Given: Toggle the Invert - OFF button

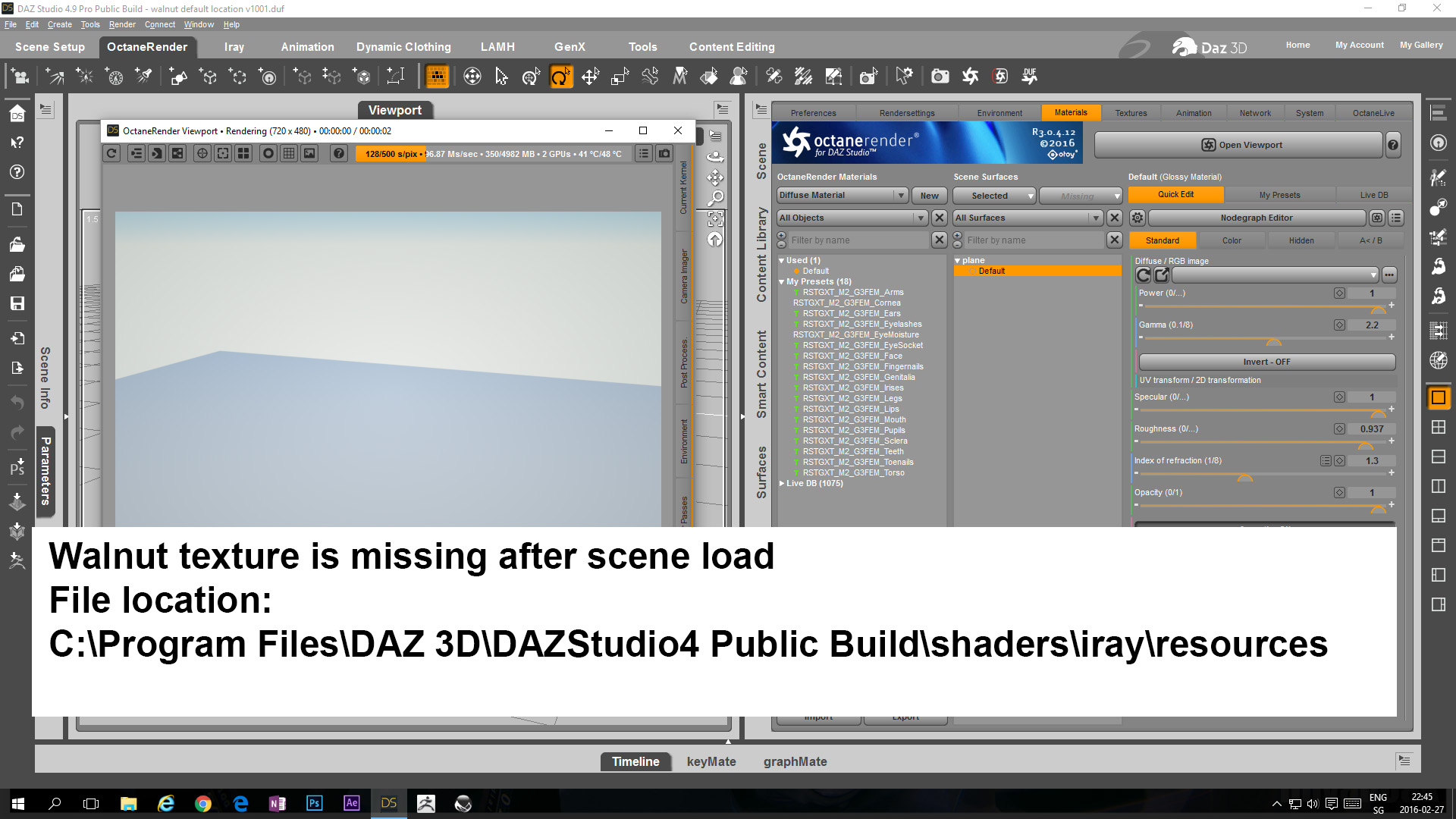Looking at the screenshot, I should tap(1266, 362).
